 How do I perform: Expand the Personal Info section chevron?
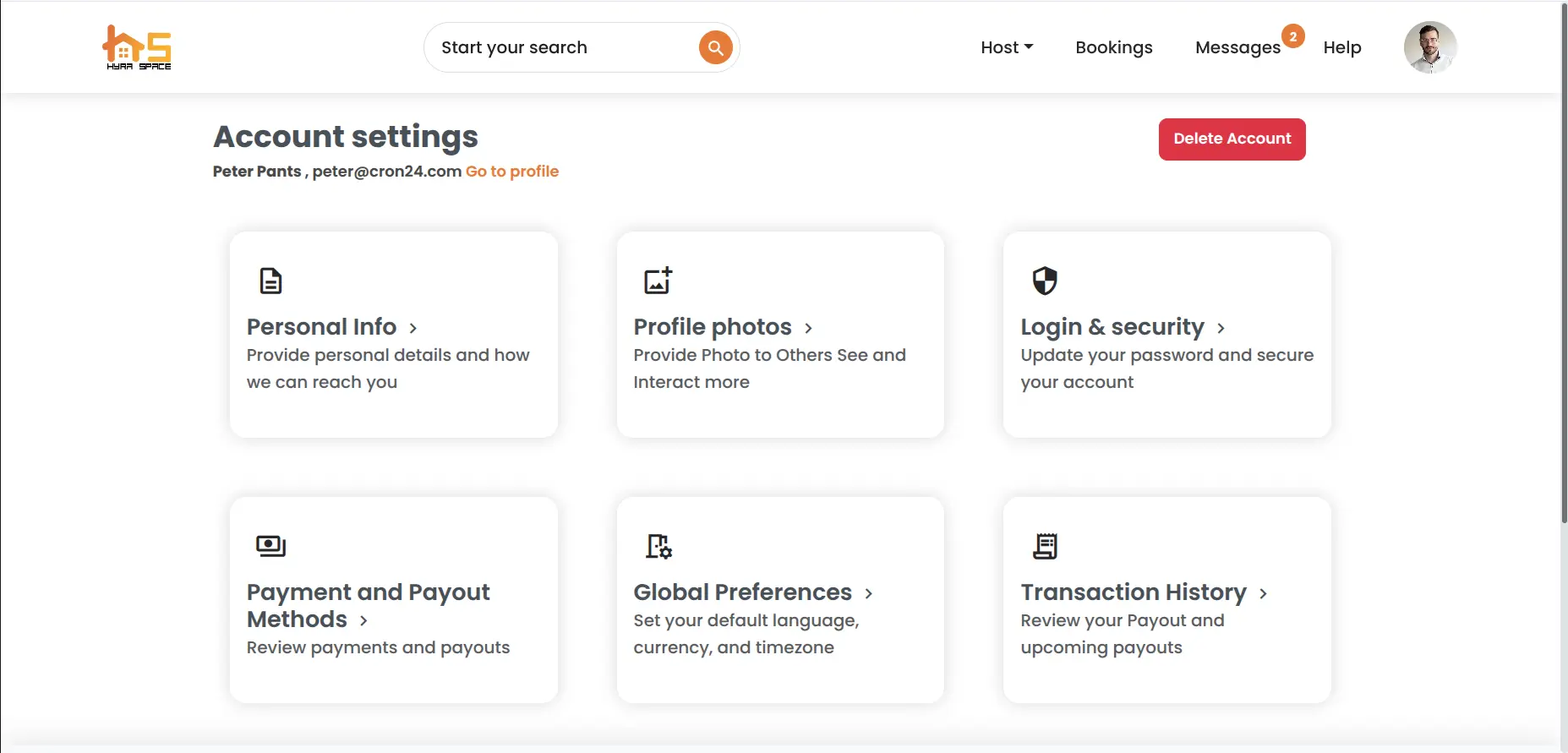pos(413,328)
